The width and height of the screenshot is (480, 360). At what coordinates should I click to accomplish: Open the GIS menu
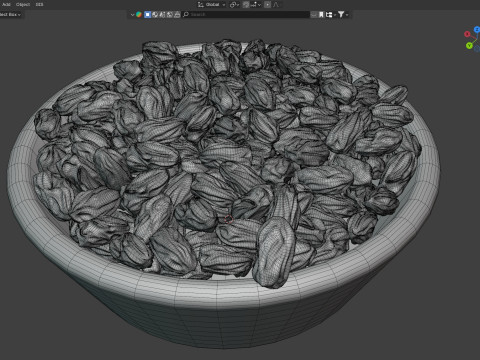[x=39, y=4]
